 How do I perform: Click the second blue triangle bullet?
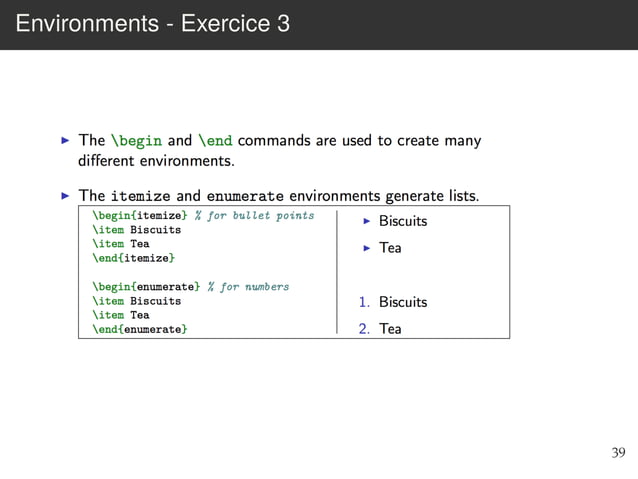click(65, 196)
